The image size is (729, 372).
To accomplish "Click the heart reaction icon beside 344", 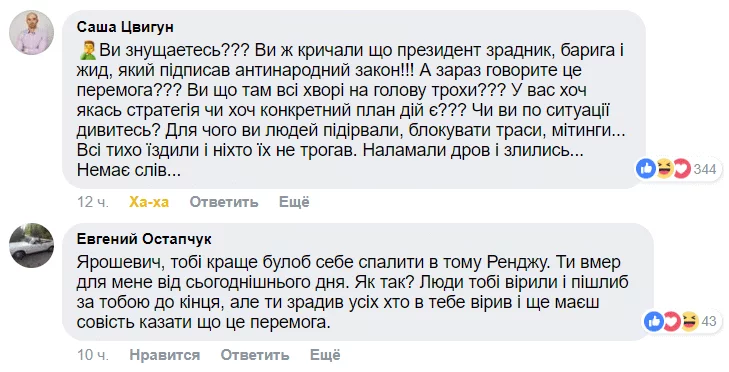I will (682, 169).
